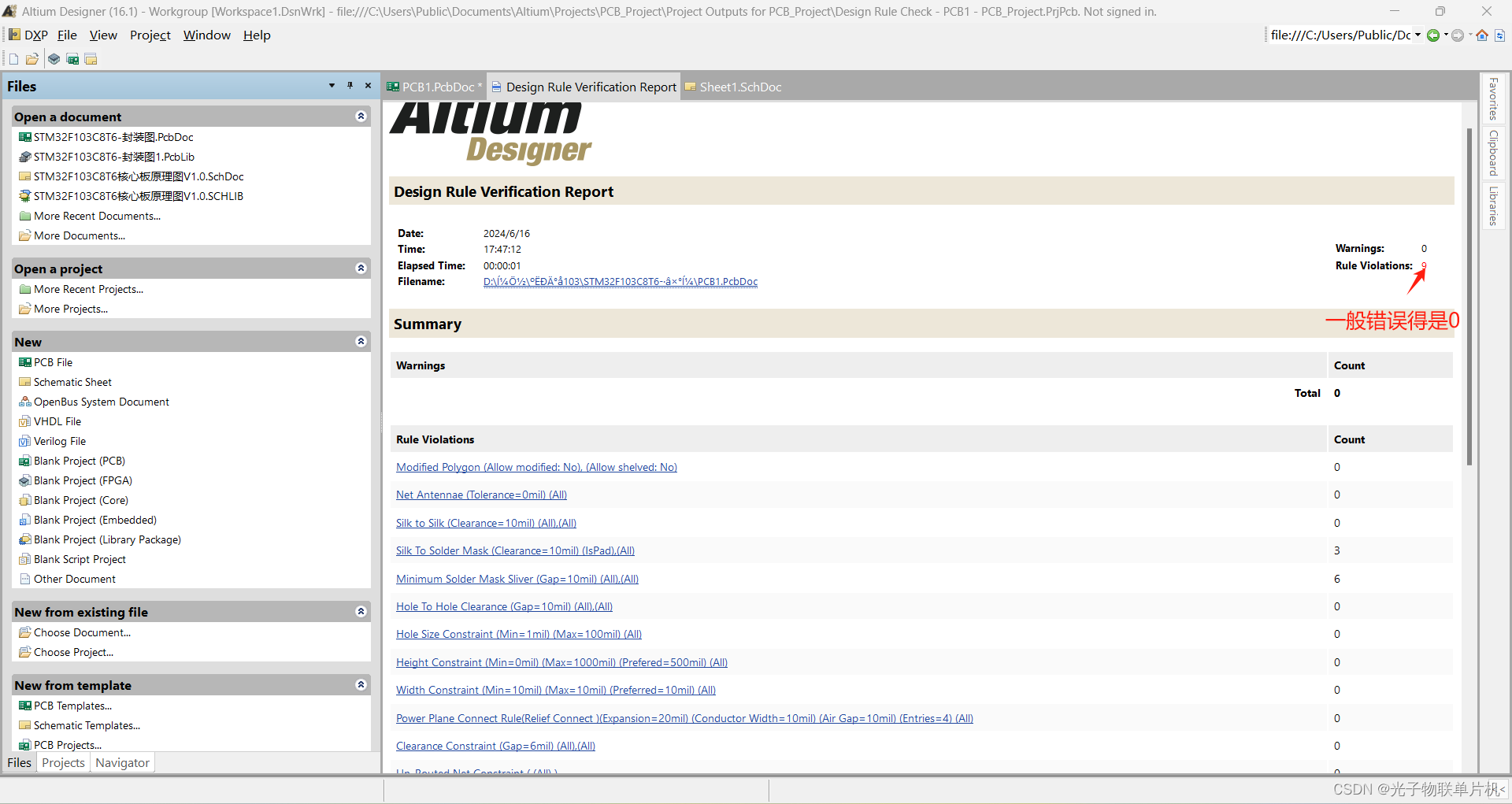Switch to the Sheet1.SchDoc tab
The image size is (1512, 804).
pos(733,87)
